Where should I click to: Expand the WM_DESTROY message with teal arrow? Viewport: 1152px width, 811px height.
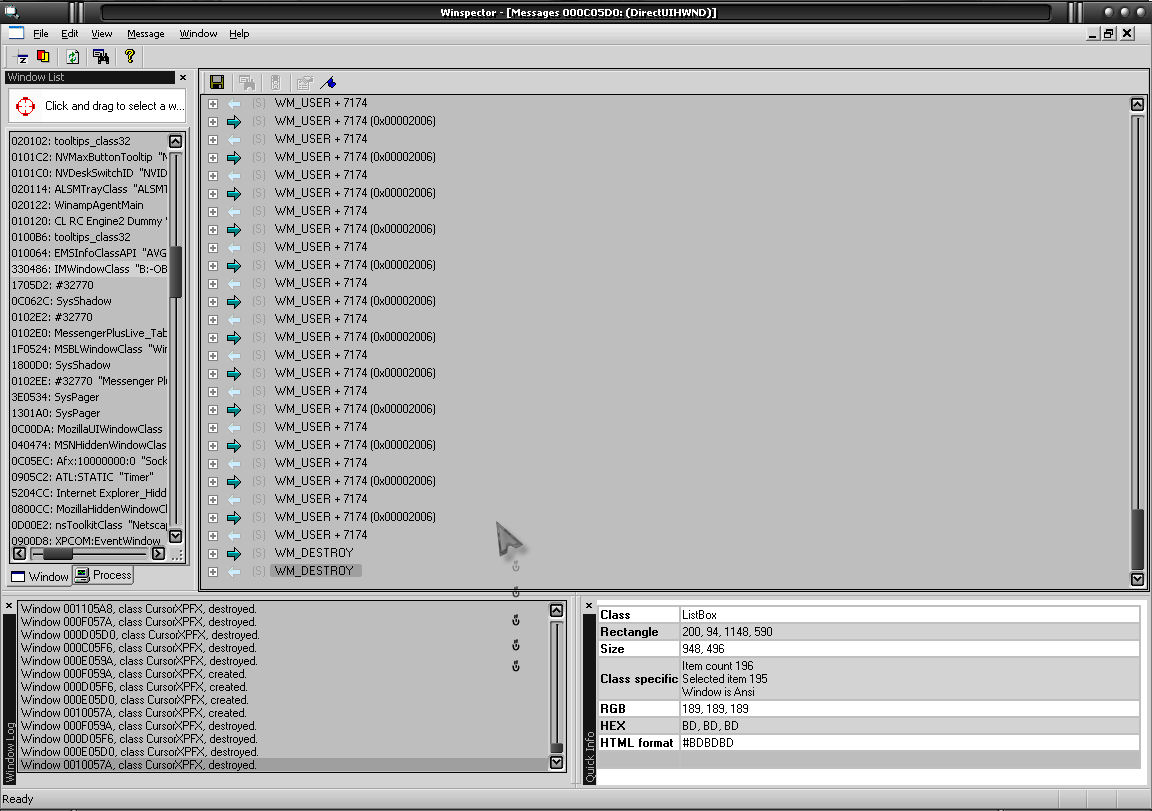[x=213, y=553]
